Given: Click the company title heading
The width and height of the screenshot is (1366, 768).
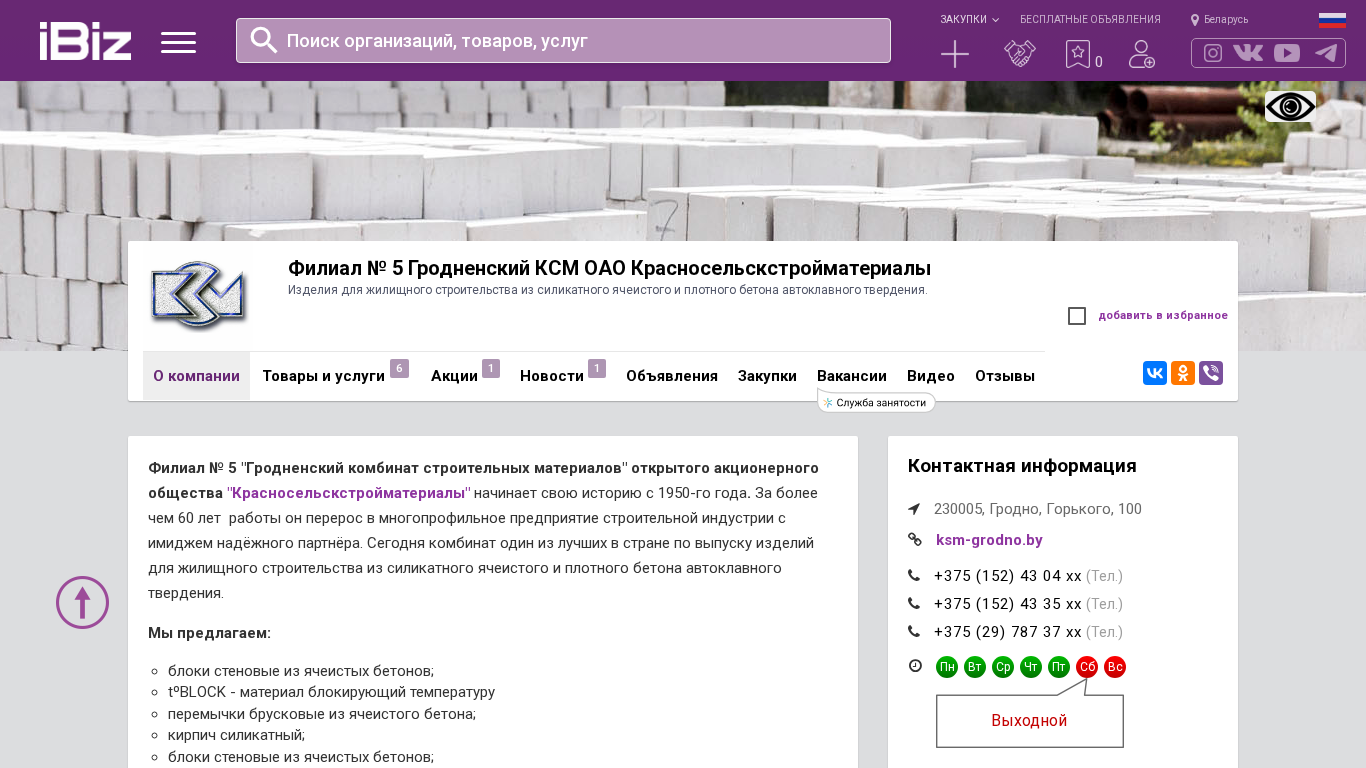Looking at the screenshot, I should click(x=609, y=268).
